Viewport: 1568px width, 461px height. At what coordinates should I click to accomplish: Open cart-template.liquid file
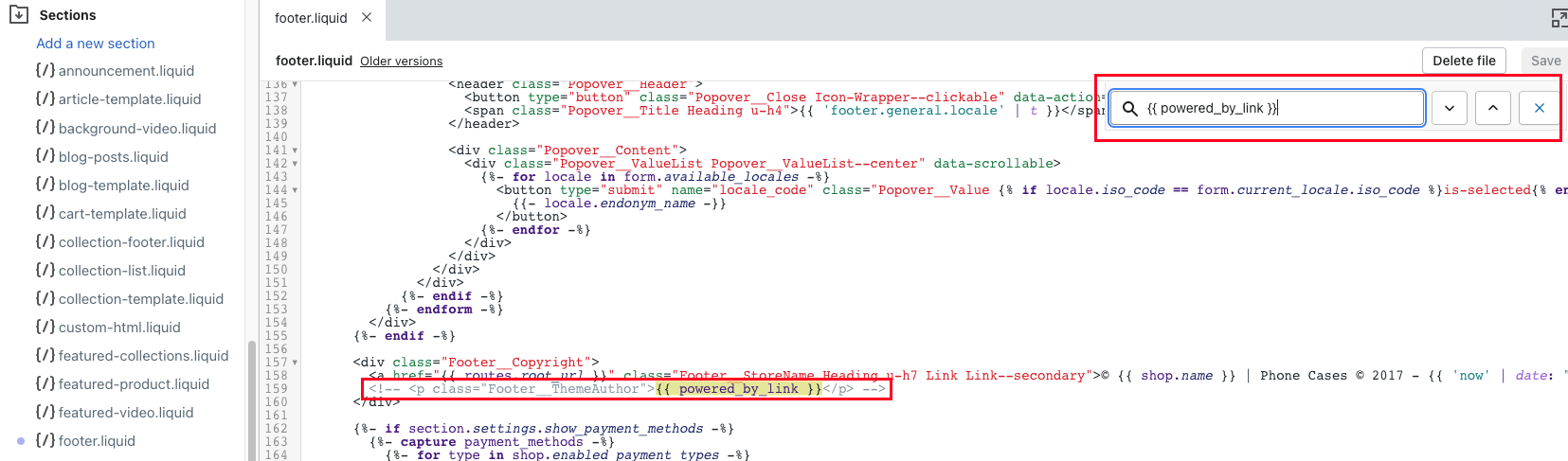point(122,214)
